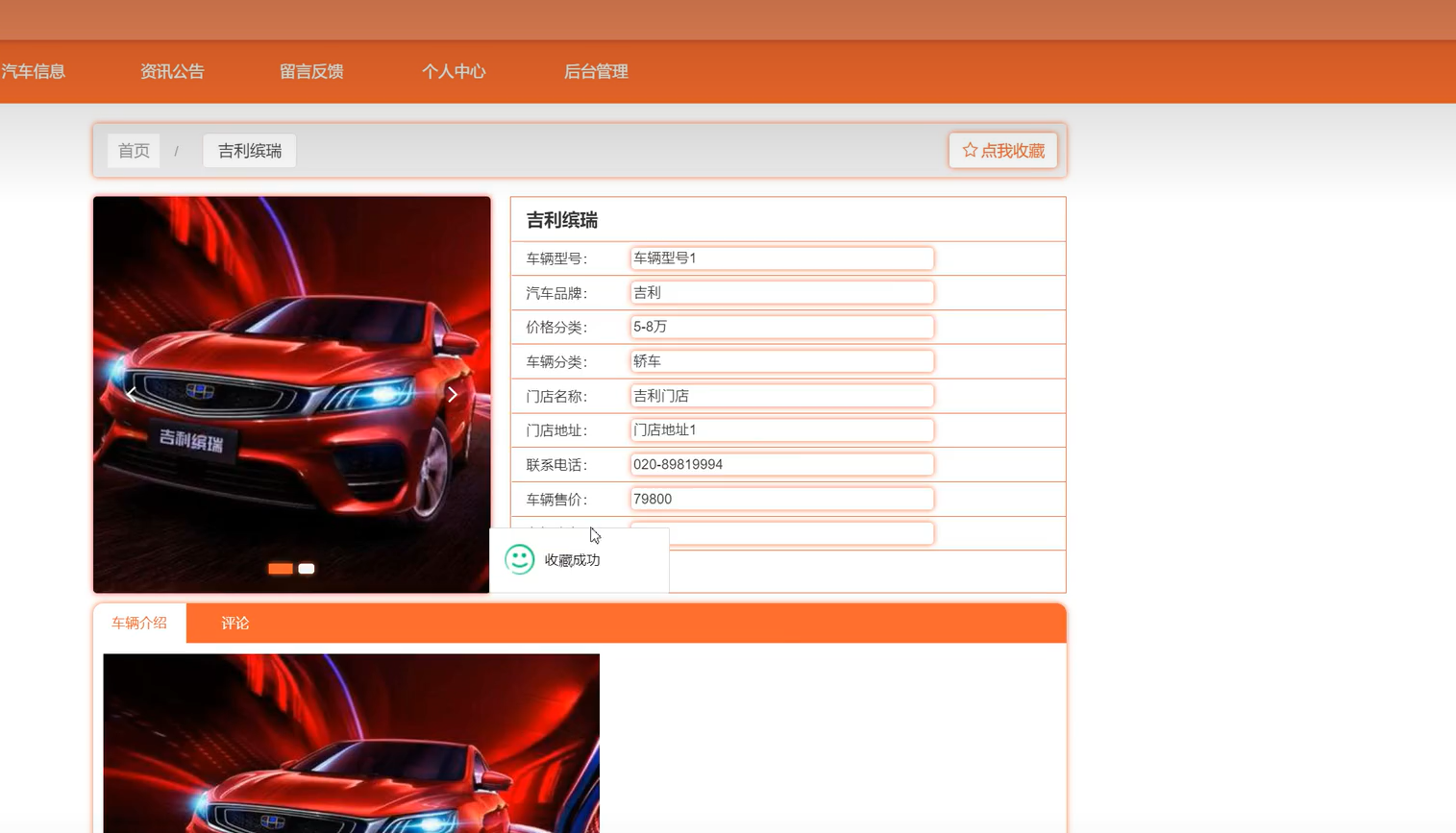Screen dimensions: 1456x833
Task: Open 后台管理 in the navigation bar
Action: (x=596, y=71)
